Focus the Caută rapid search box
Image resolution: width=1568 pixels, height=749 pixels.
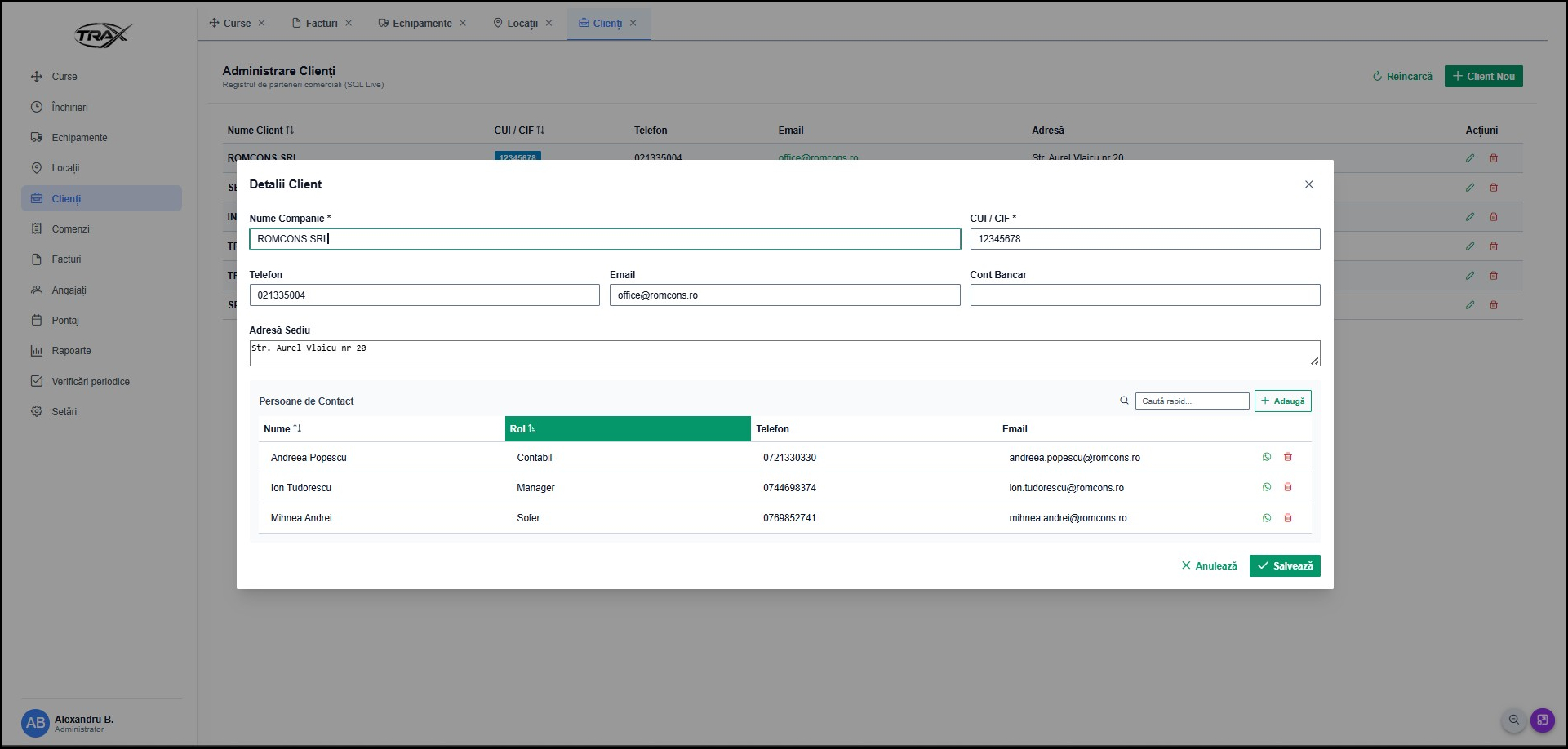1192,401
